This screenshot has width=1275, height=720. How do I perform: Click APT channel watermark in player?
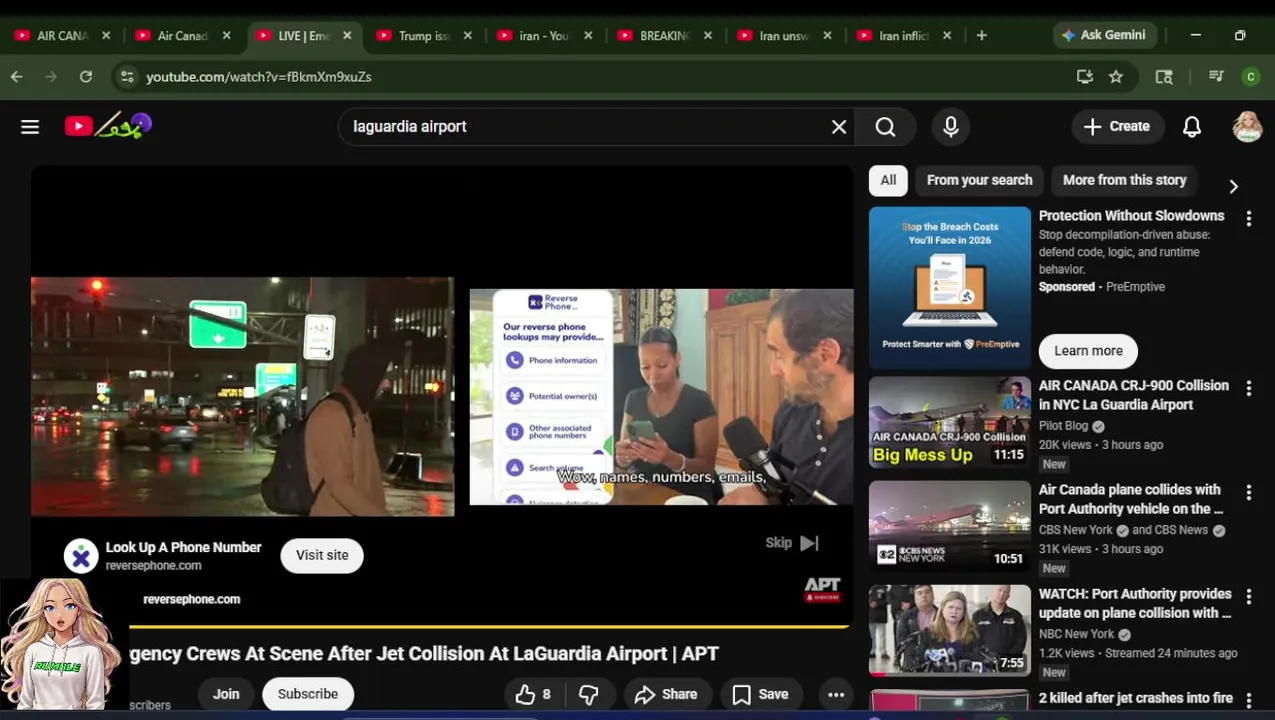822,589
